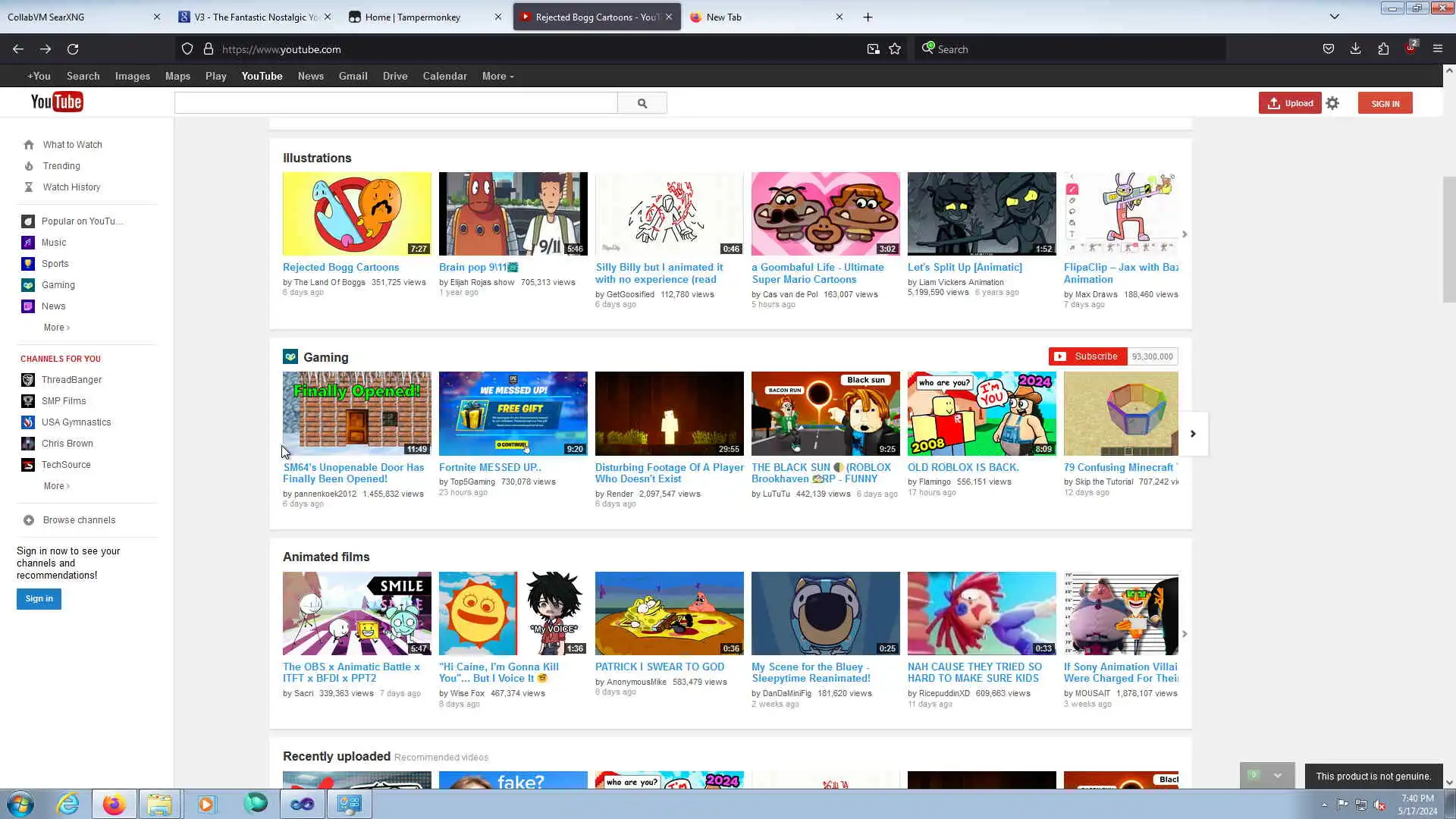The width and height of the screenshot is (1456, 819).
Task: Open Firefox downloads panel
Action: coord(1355,49)
